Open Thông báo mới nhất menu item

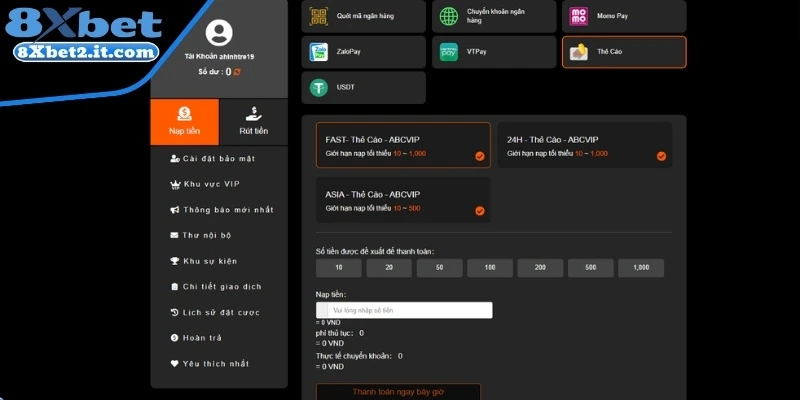[221, 210]
